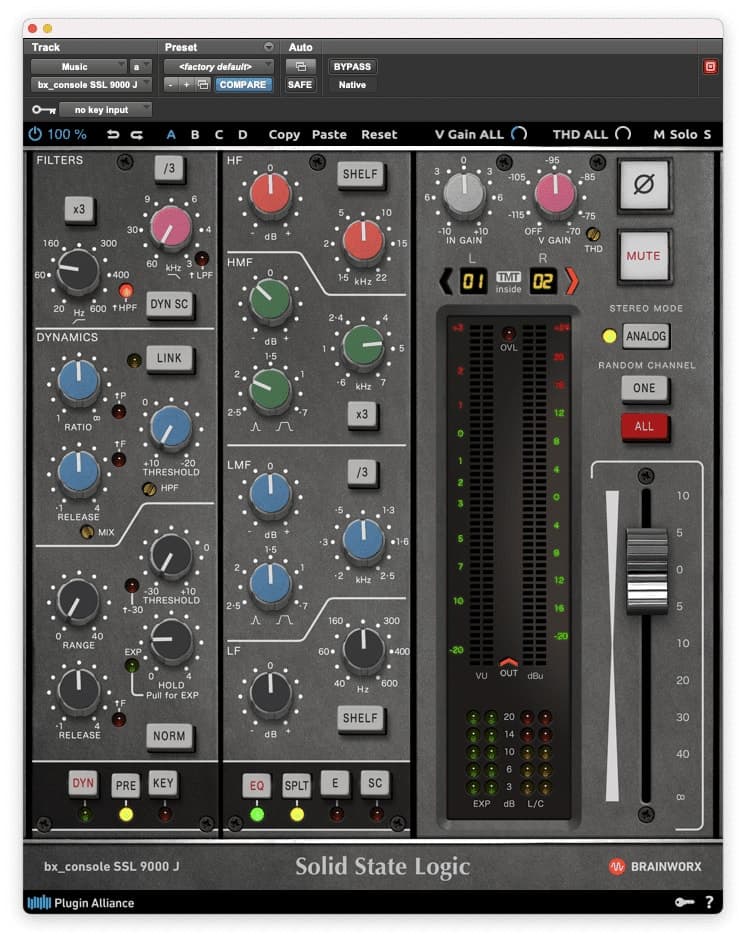Click the red HF gain knob
This screenshot has width=746, height=941.
tap(270, 192)
